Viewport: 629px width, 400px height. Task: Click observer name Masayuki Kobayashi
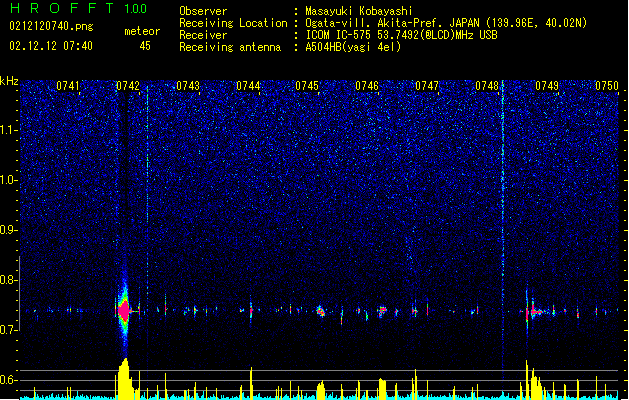click(x=359, y=11)
